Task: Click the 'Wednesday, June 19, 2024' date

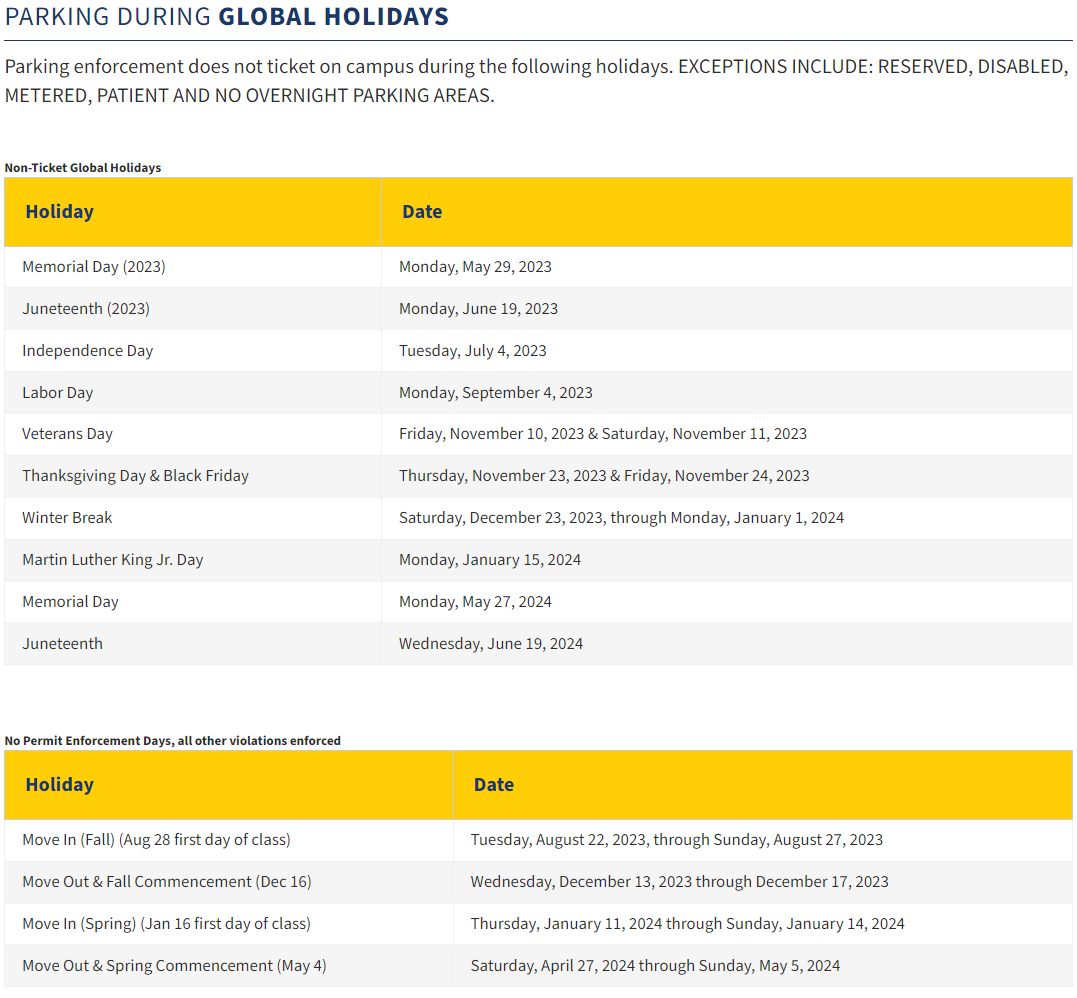Action: [x=491, y=644]
